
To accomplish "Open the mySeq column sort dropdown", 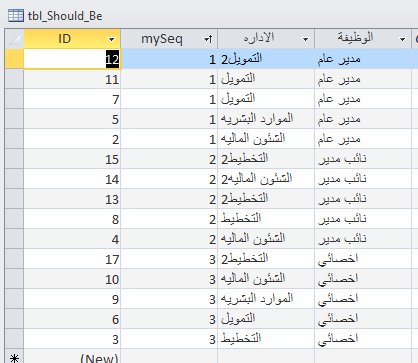I will 208,39.
